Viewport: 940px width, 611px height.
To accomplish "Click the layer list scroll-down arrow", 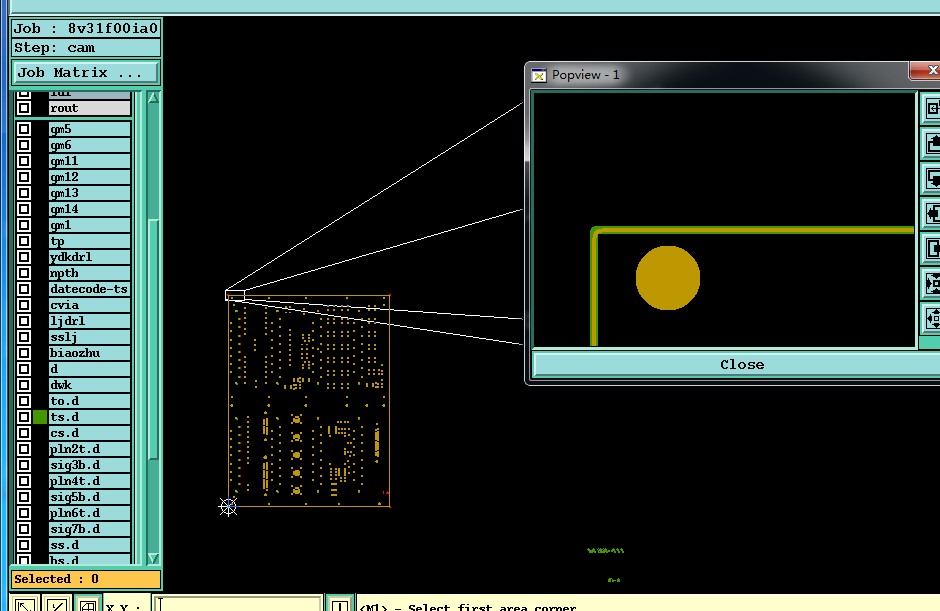I will click(153, 558).
